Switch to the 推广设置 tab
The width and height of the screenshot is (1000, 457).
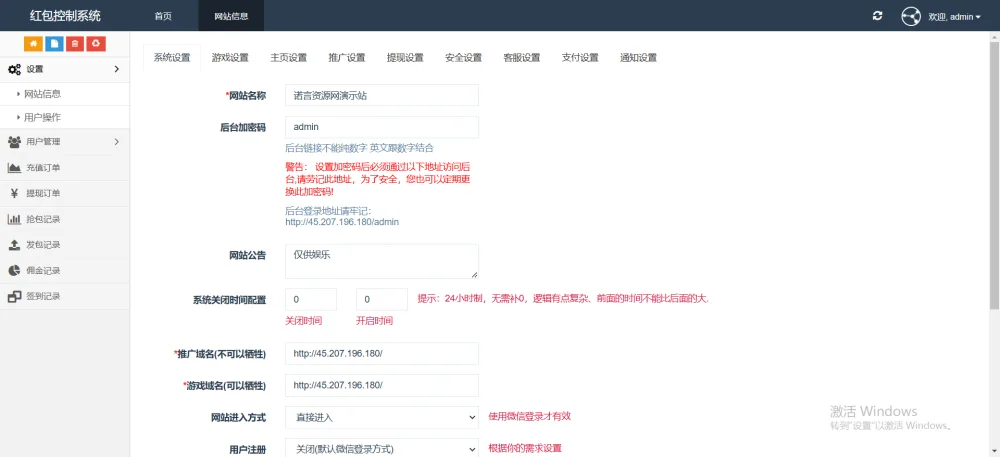point(347,57)
